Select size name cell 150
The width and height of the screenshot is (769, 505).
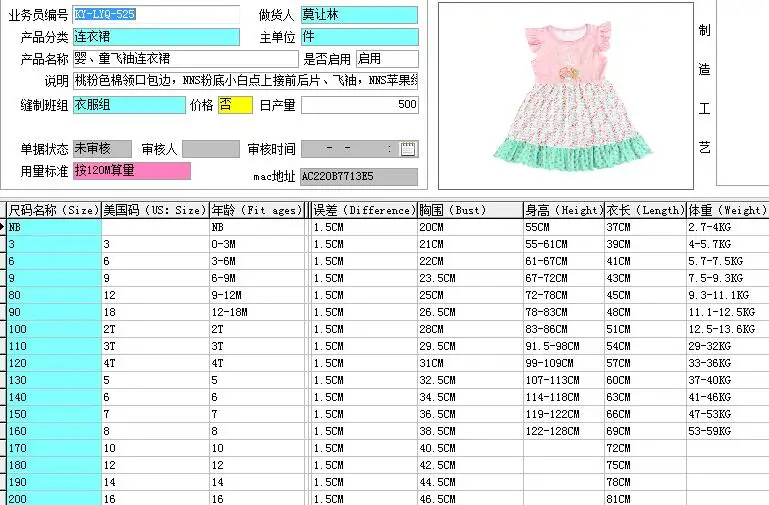point(54,414)
